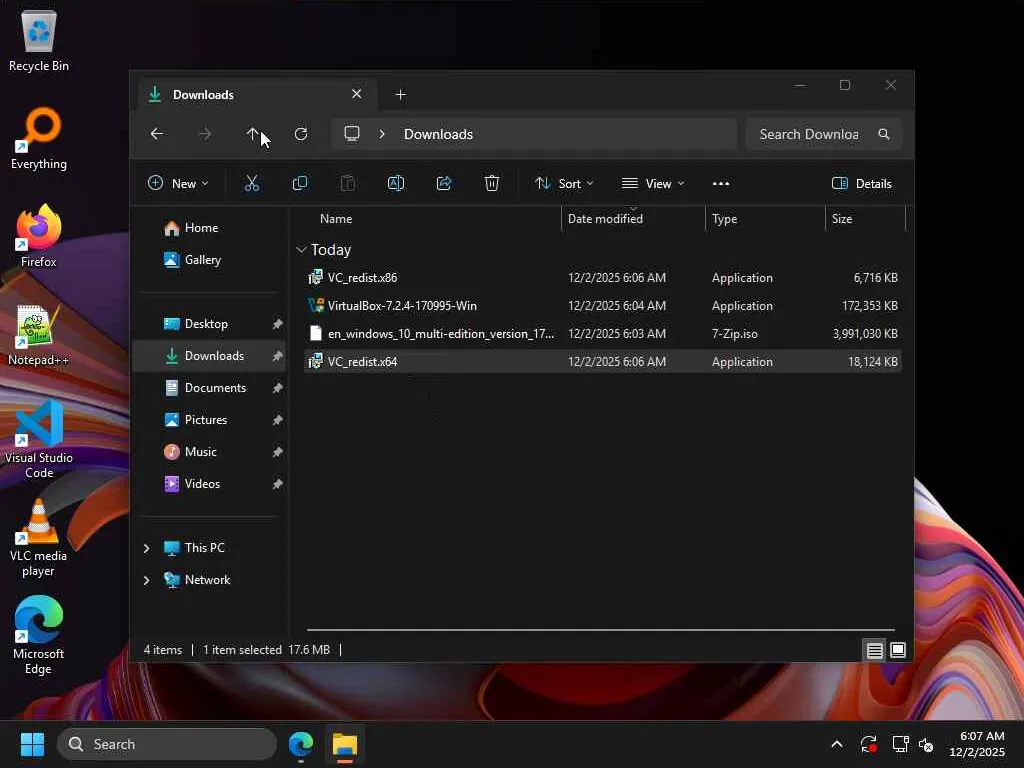Toggle the Details pane
The image size is (1024, 768).
(x=861, y=183)
